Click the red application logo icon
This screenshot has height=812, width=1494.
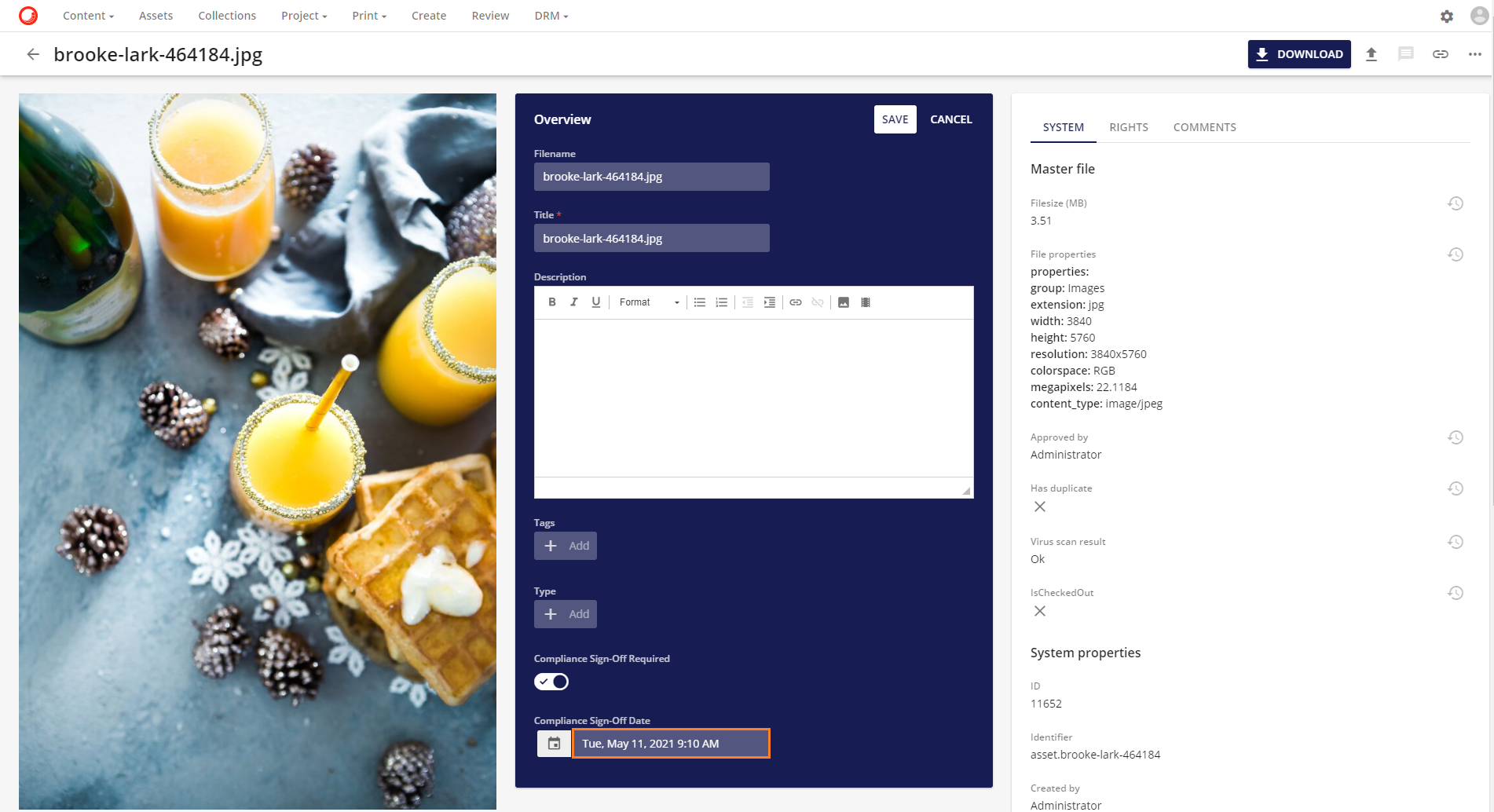point(28,16)
